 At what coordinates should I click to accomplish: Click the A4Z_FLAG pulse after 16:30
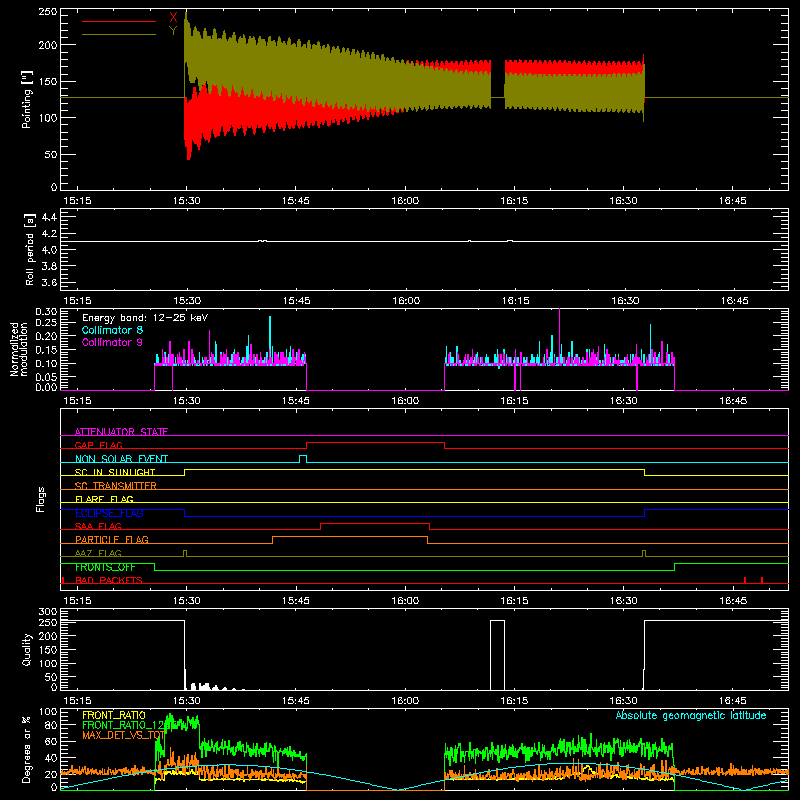pyautogui.click(x=644, y=554)
